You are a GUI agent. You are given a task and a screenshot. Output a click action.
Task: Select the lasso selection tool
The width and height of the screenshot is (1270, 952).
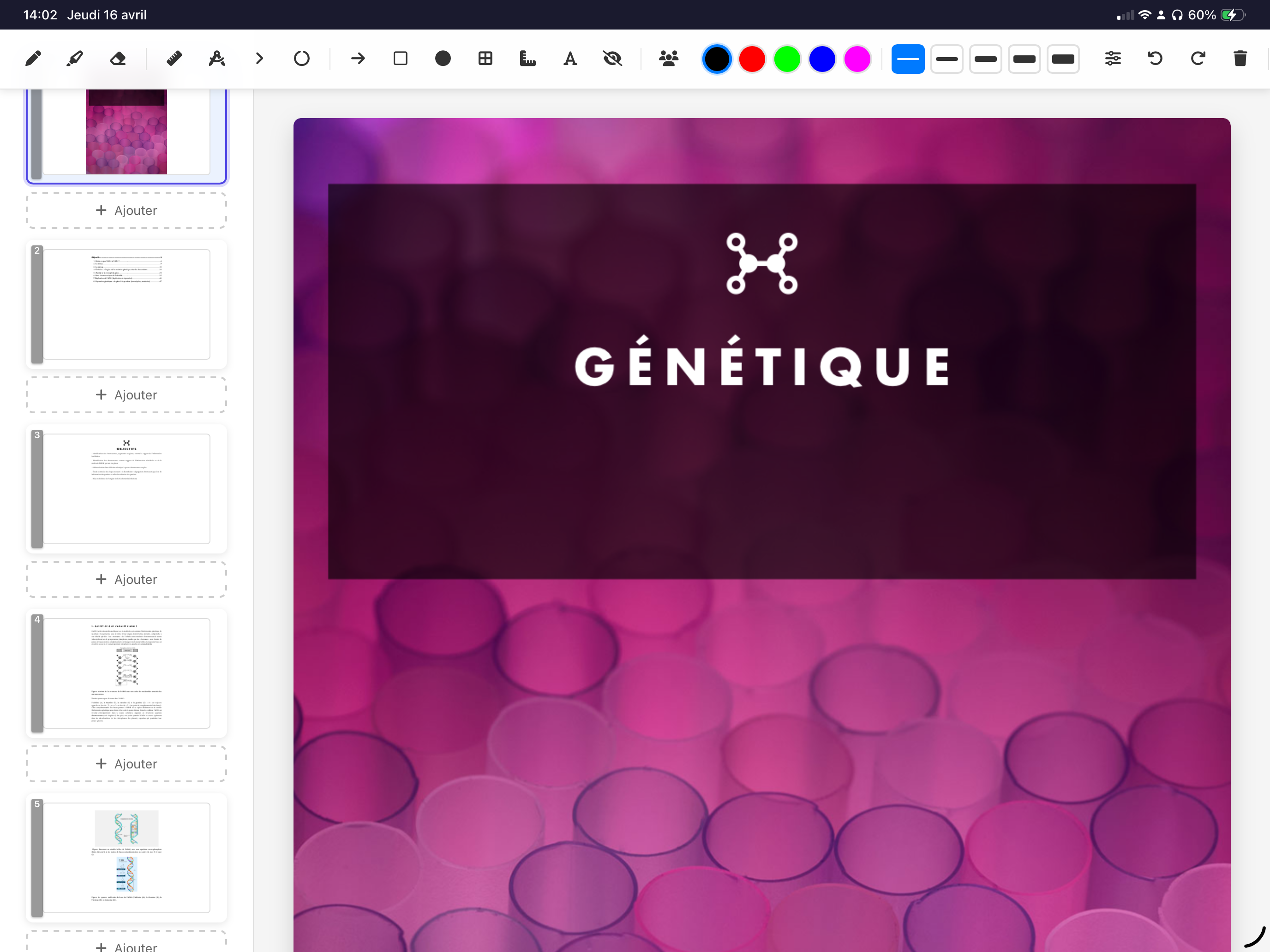point(301,59)
